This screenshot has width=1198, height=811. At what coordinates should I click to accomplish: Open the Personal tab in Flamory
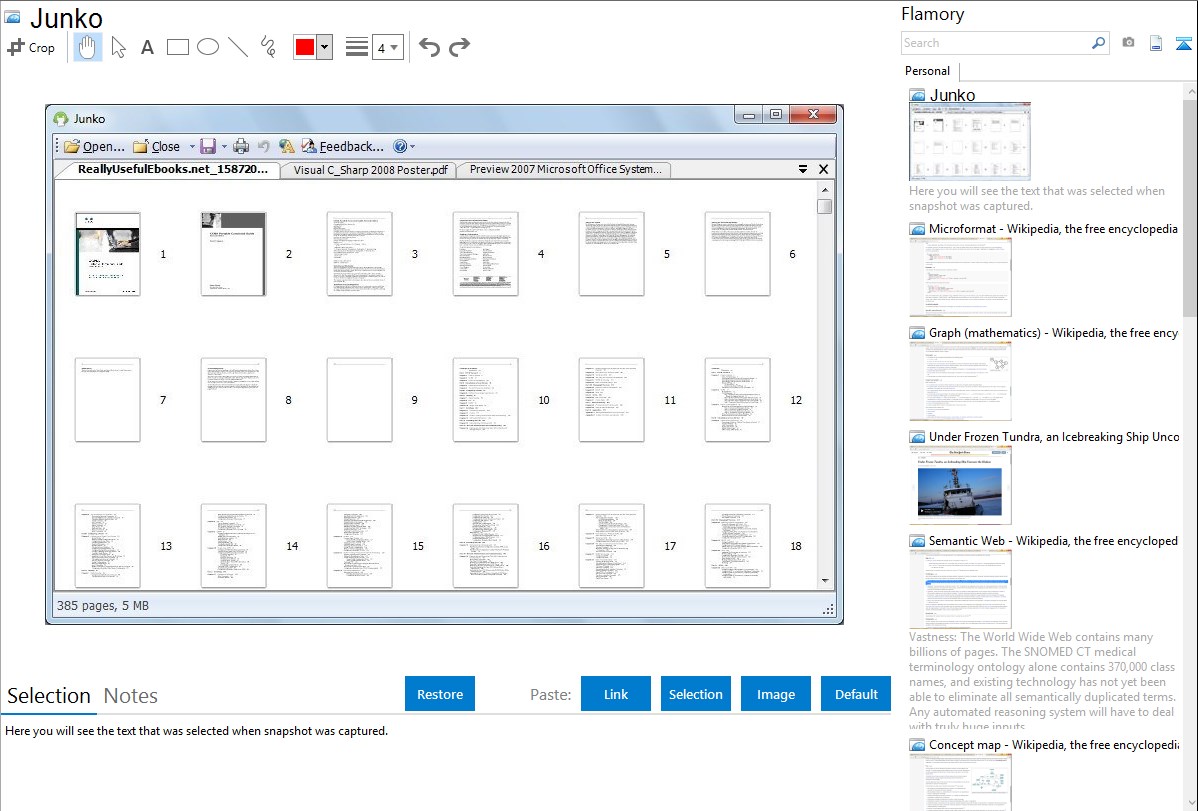coord(927,71)
